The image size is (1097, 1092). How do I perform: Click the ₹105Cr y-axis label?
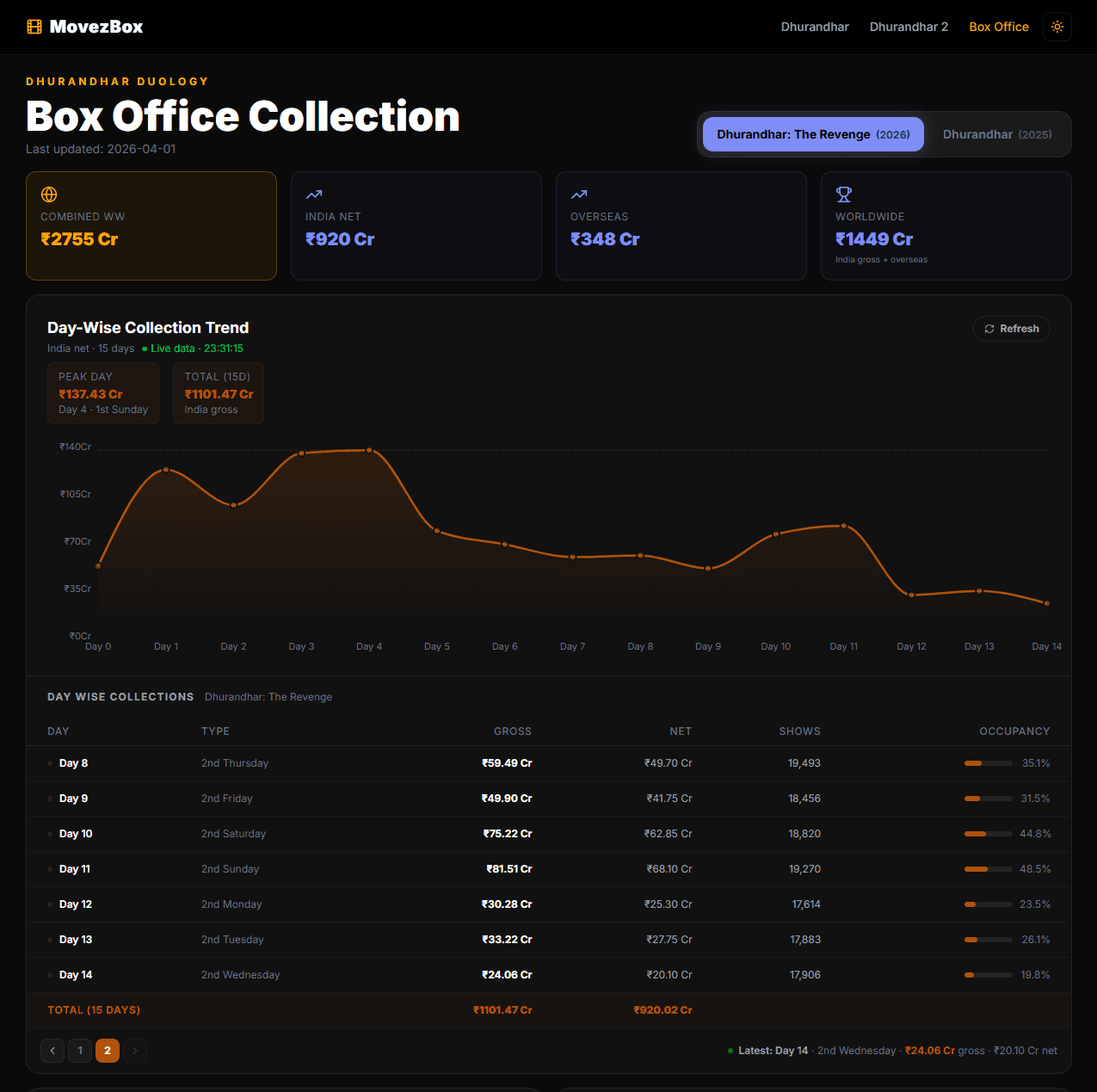click(76, 494)
